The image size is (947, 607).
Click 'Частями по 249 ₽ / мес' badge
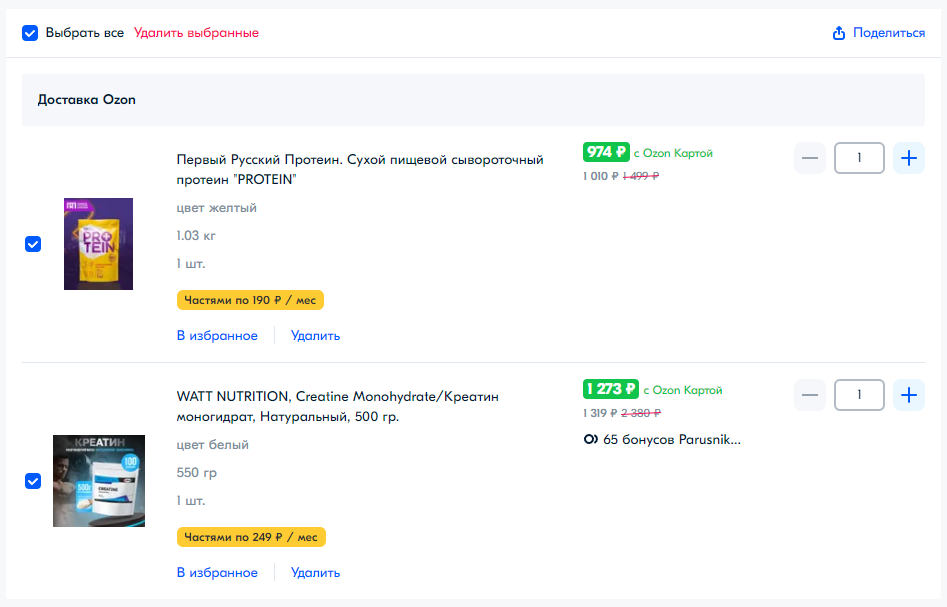pyautogui.click(x=251, y=537)
